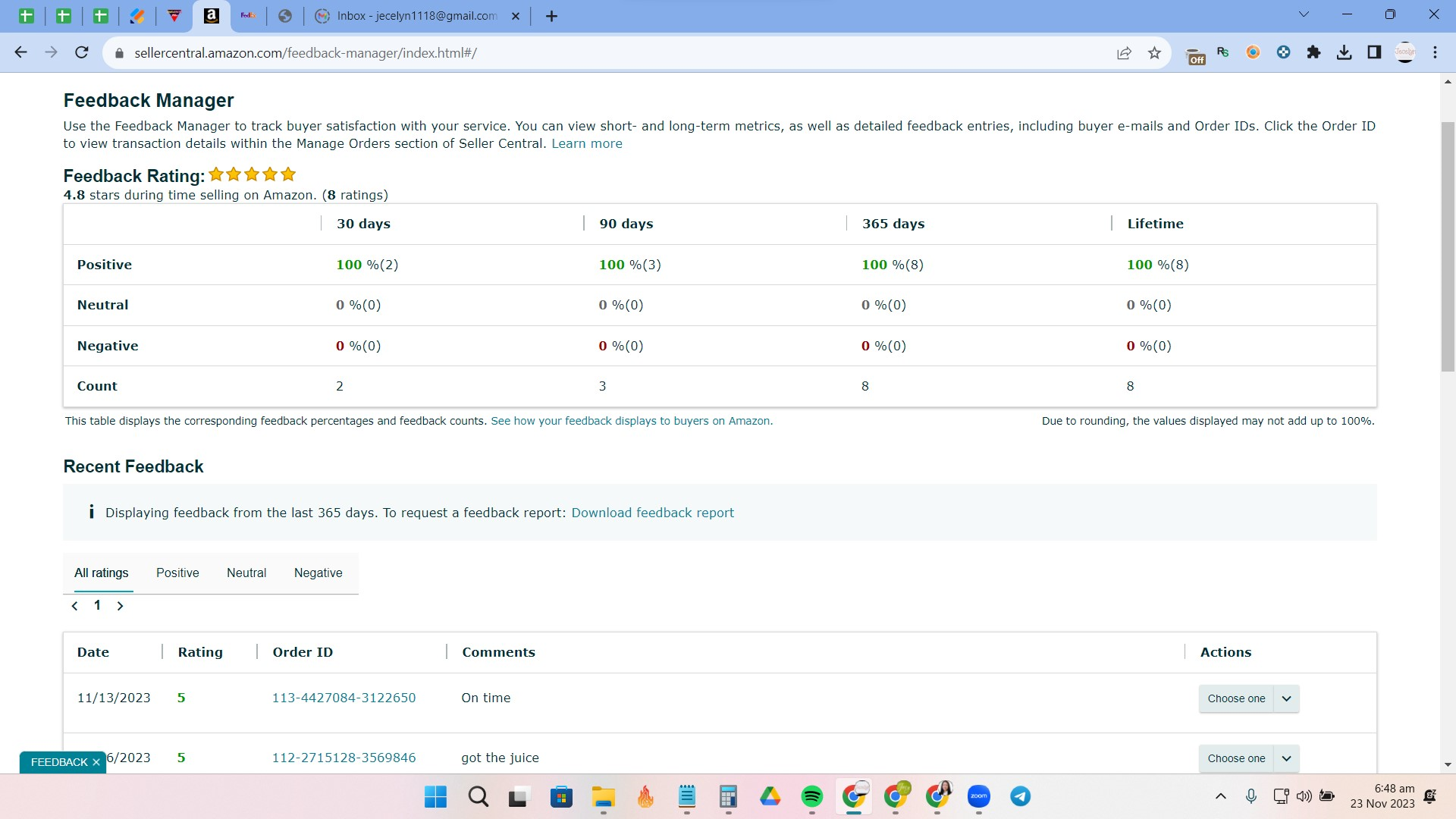The width and height of the screenshot is (1456, 819).
Task: Open order 113-4427084-3122650
Action: coord(344,698)
